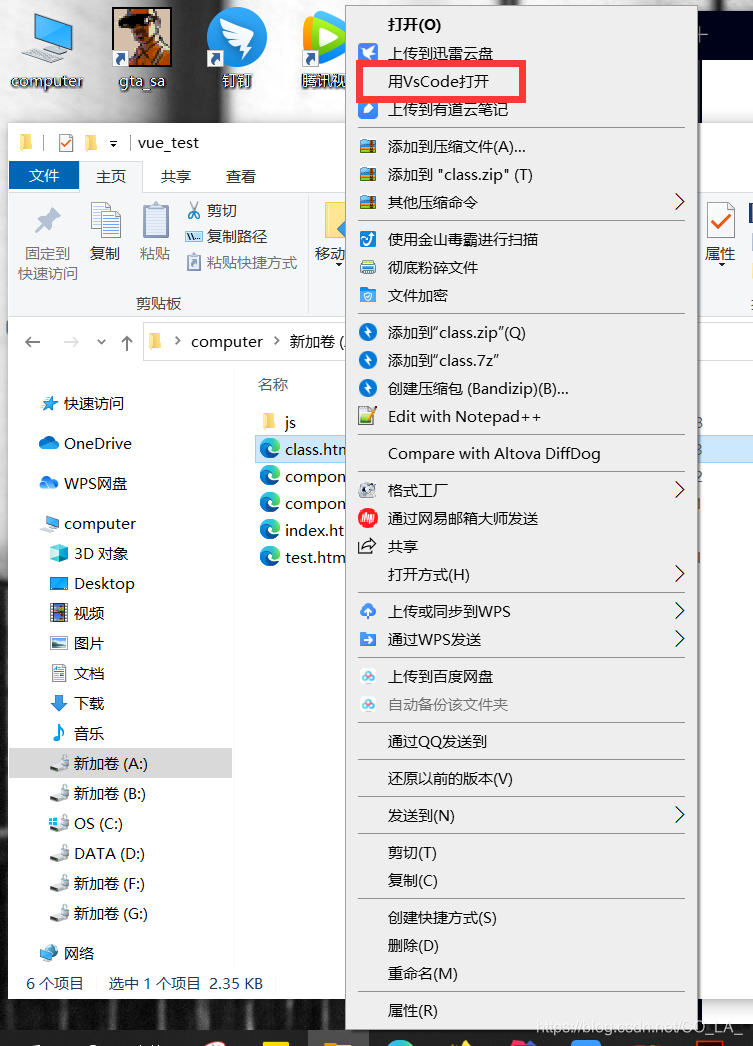Expand the 打开方式(H) submenu

(x=679, y=574)
